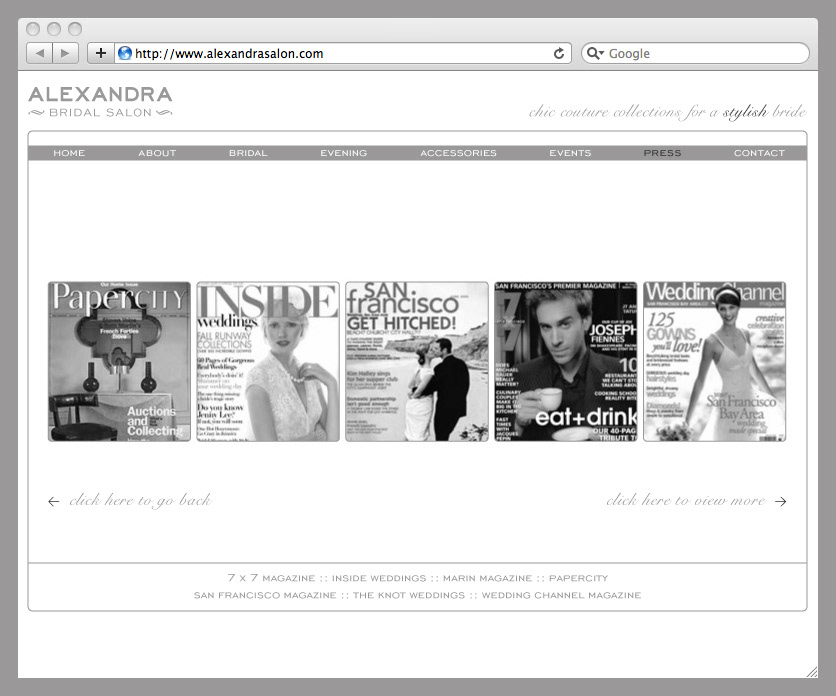Open The Knot Weddings footer link

click(x=409, y=595)
